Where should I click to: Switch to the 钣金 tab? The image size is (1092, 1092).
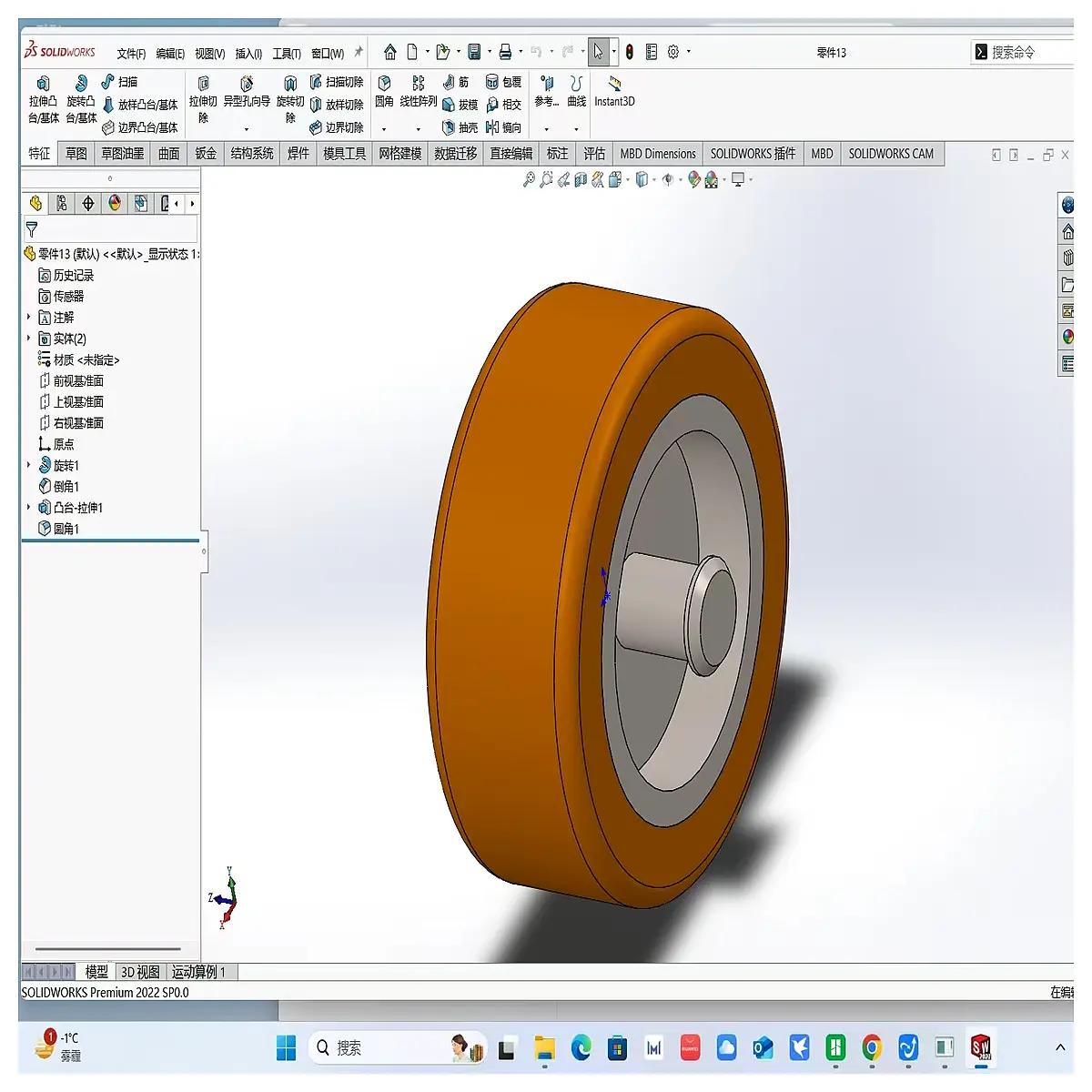coord(206,154)
